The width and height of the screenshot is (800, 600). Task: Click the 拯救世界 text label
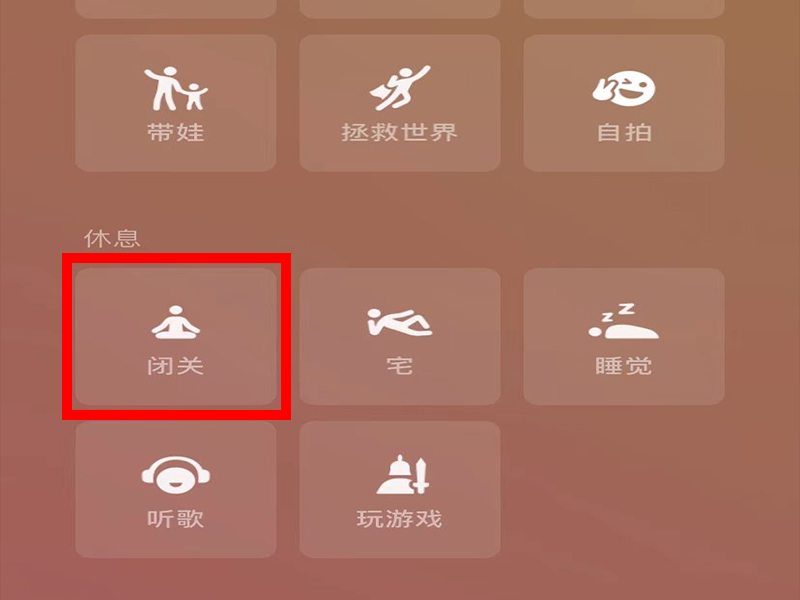click(x=399, y=132)
